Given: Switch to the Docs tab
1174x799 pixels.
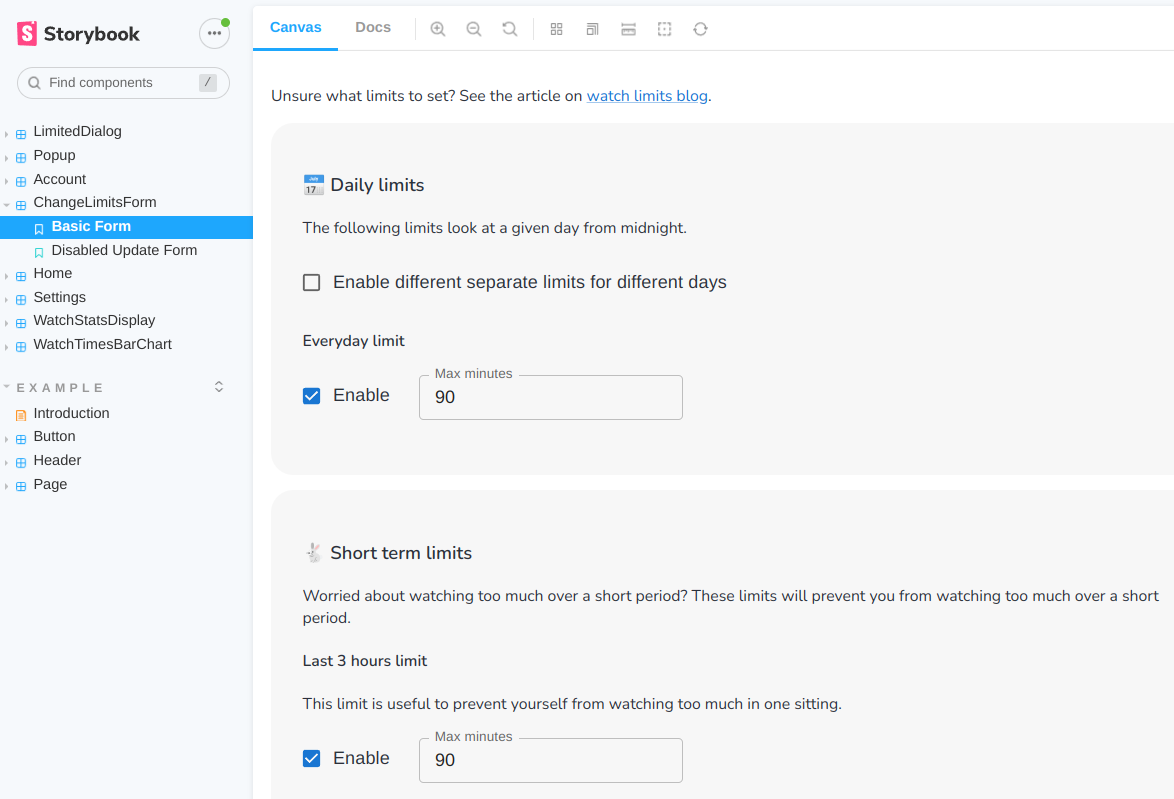Looking at the screenshot, I should [373, 28].
